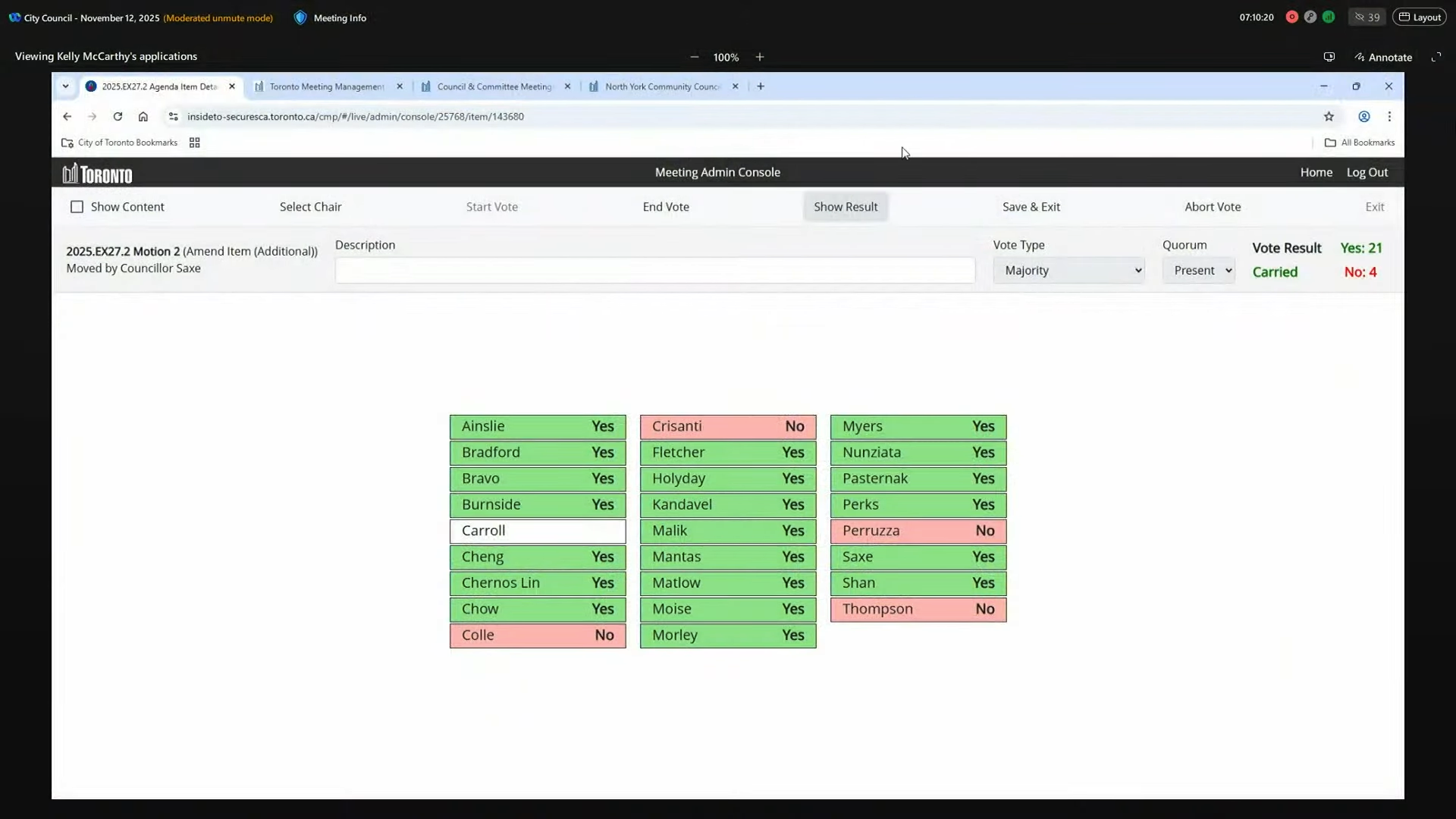The image size is (1456, 819).
Task: Click the Toronto logo
Action: tap(97, 174)
